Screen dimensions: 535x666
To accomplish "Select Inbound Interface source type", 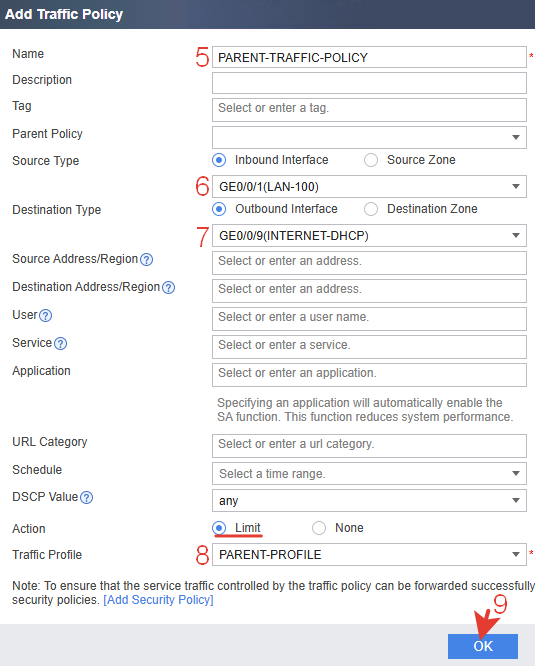I will click(219, 160).
